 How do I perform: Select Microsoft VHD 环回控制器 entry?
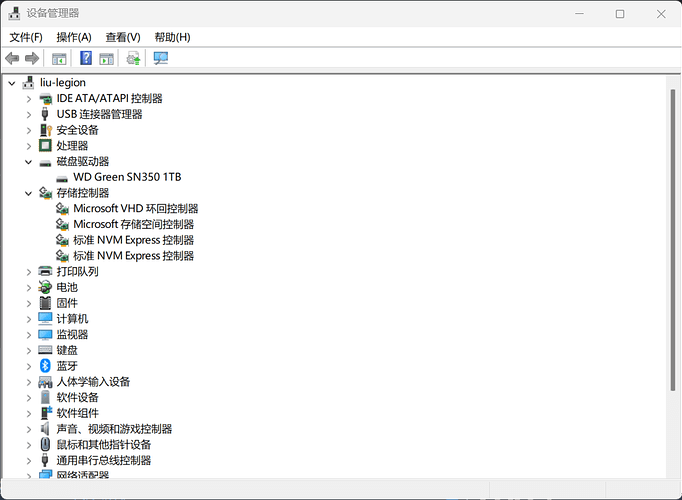point(136,209)
